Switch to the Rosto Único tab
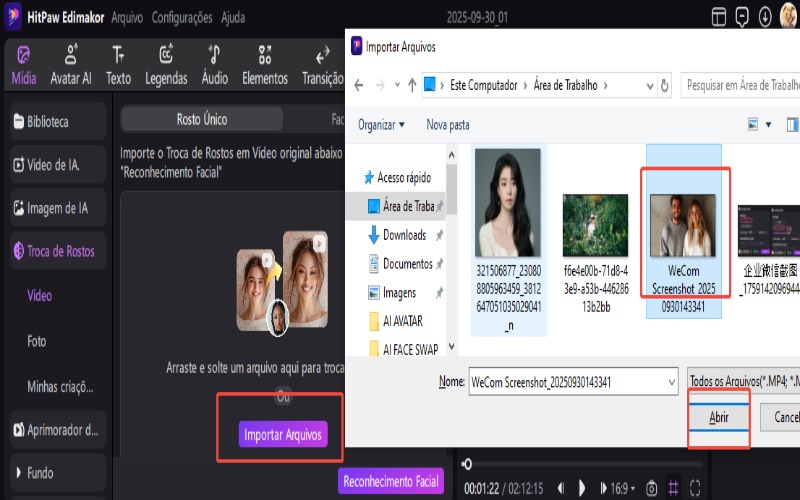800x500 pixels. pos(201,119)
